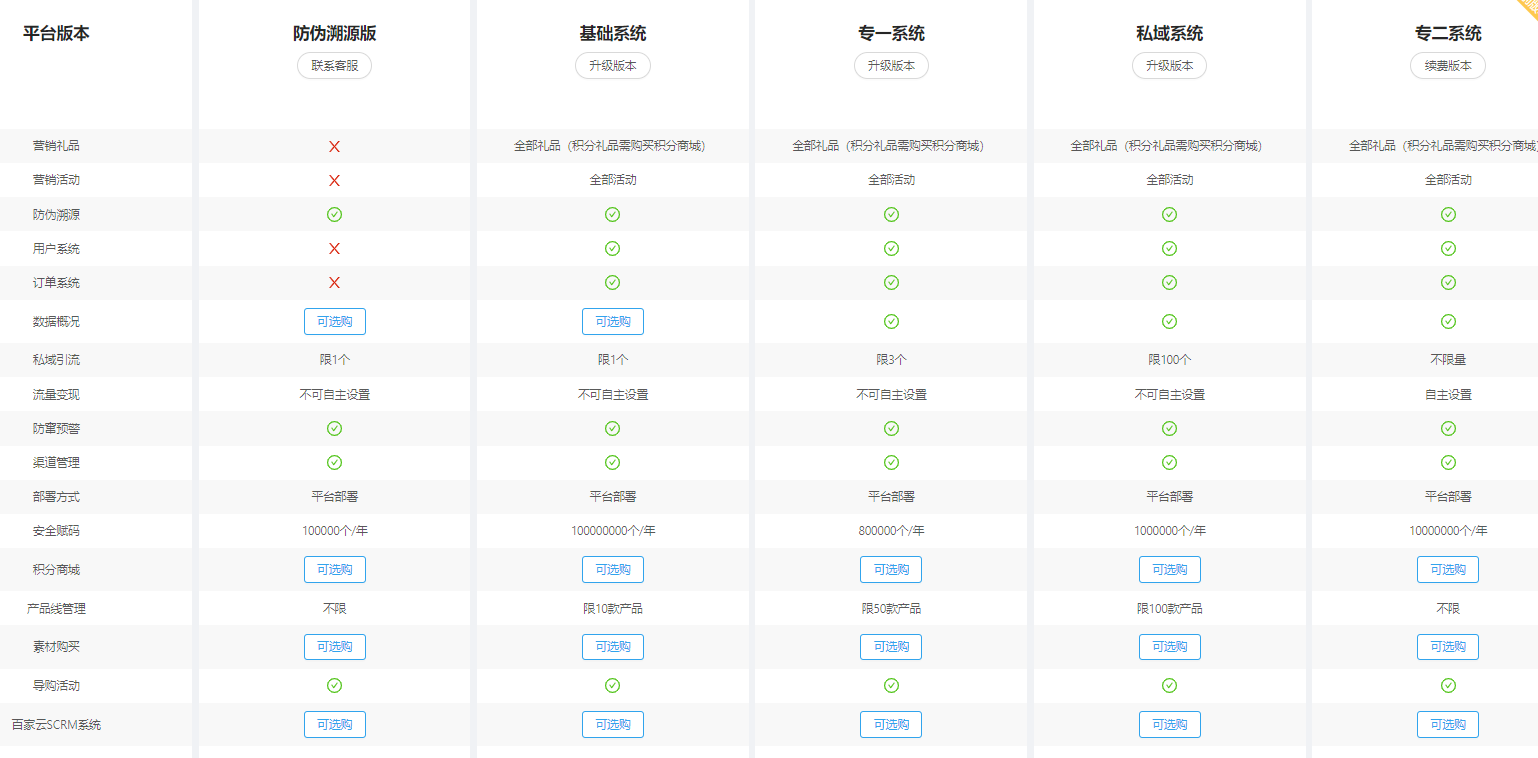Click the 基础系统 column title
1538x758 pixels.
tap(613, 34)
